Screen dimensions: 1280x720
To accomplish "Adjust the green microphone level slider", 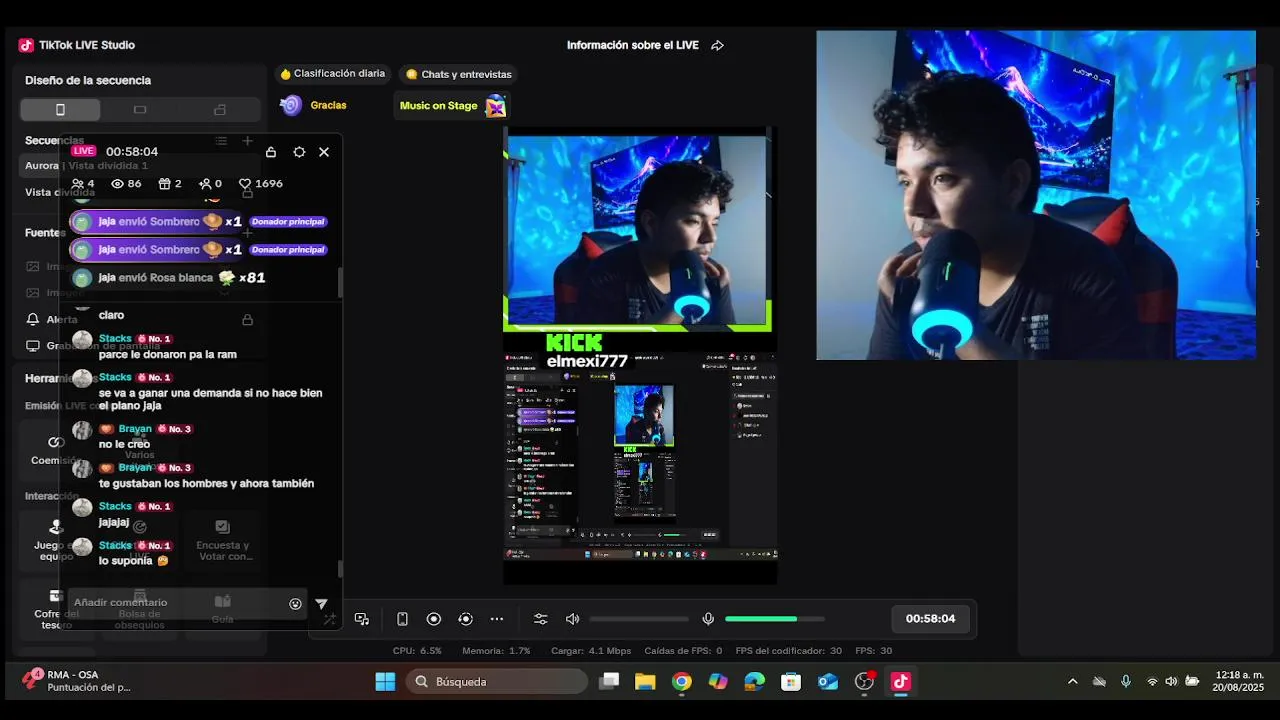I will (x=775, y=619).
